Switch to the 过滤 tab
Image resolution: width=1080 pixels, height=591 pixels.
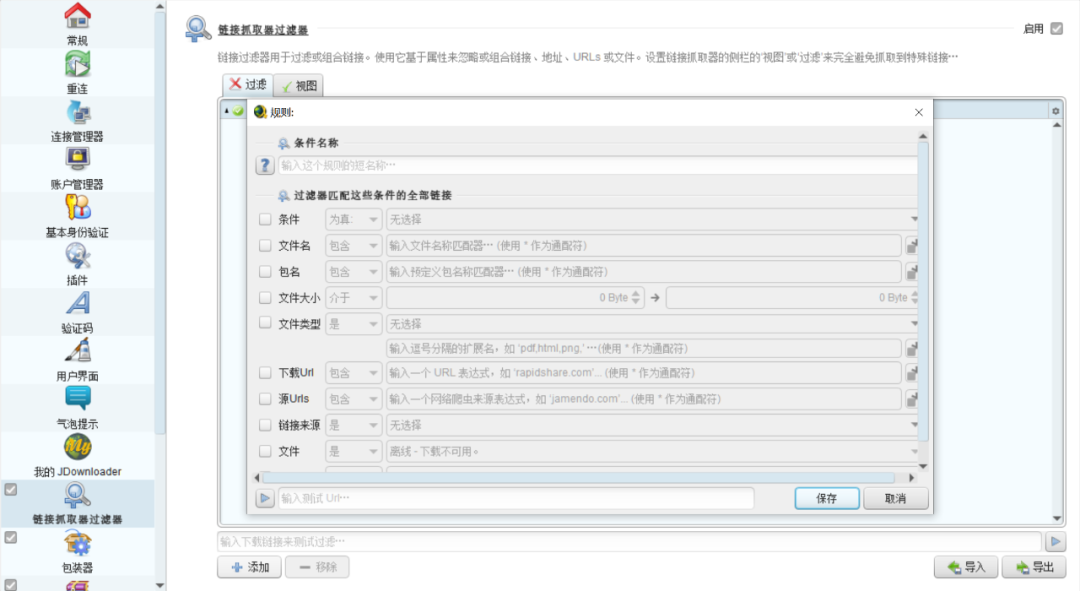(x=248, y=84)
